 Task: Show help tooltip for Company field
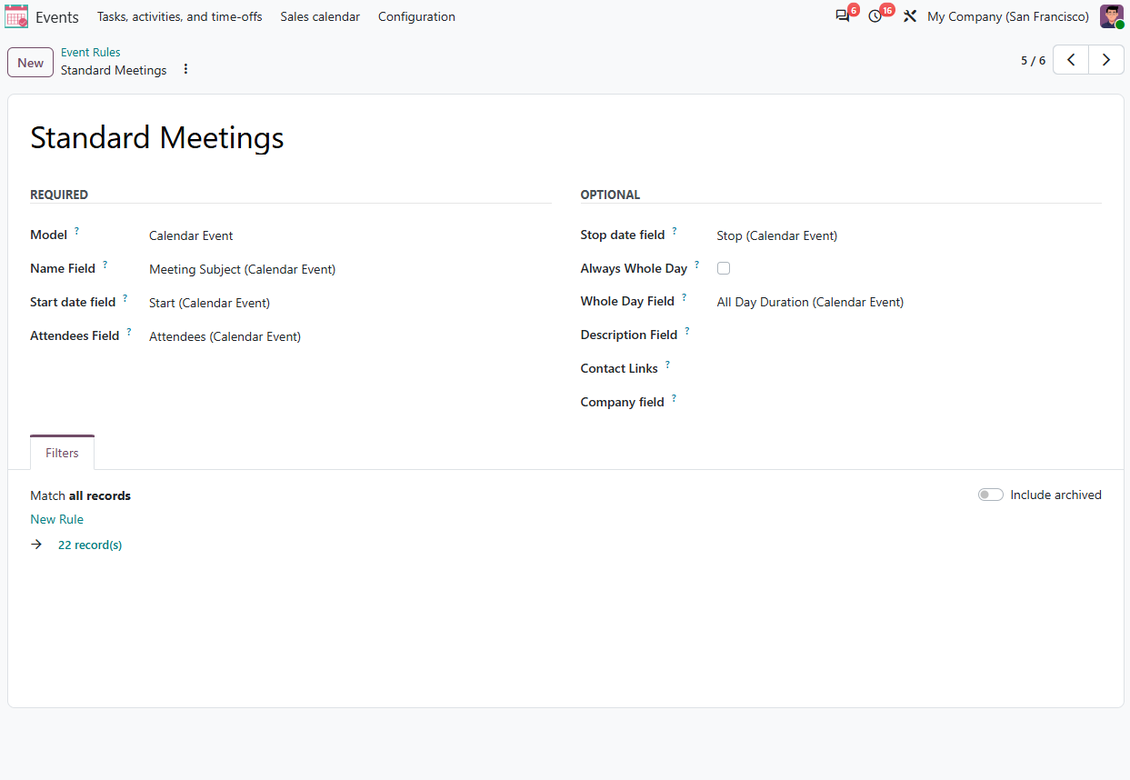674,398
